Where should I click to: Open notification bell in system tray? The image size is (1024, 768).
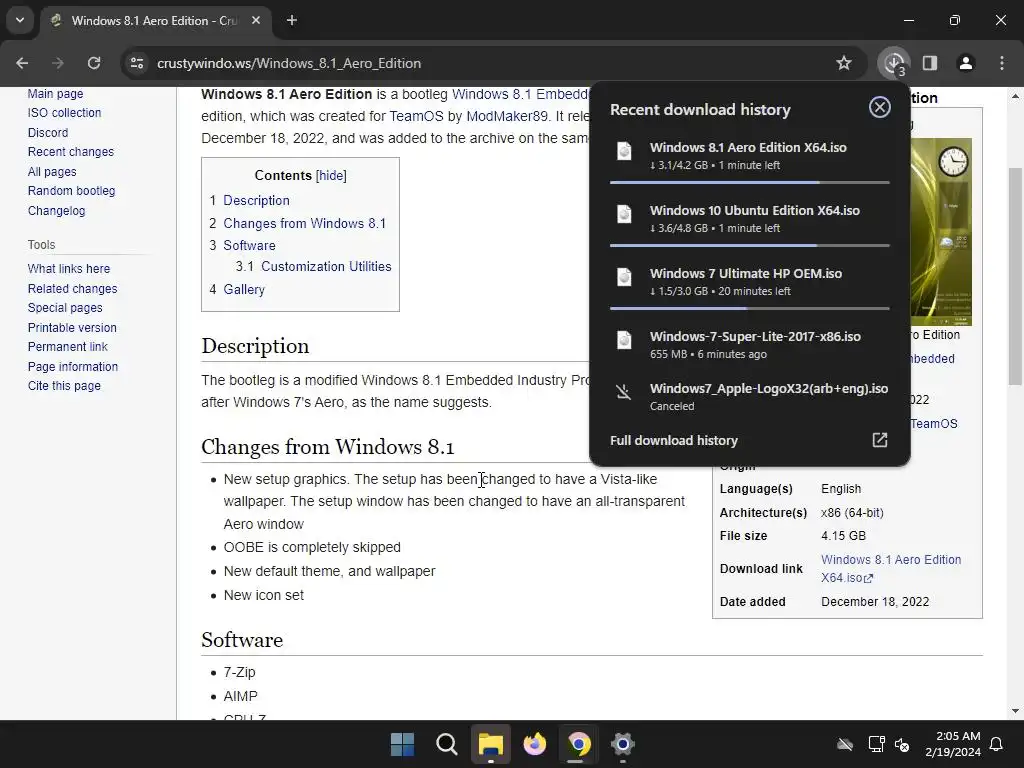(997, 744)
